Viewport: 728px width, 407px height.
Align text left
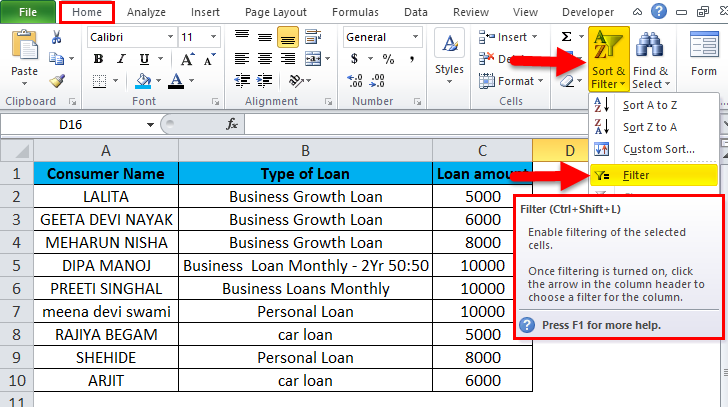point(241,59)
